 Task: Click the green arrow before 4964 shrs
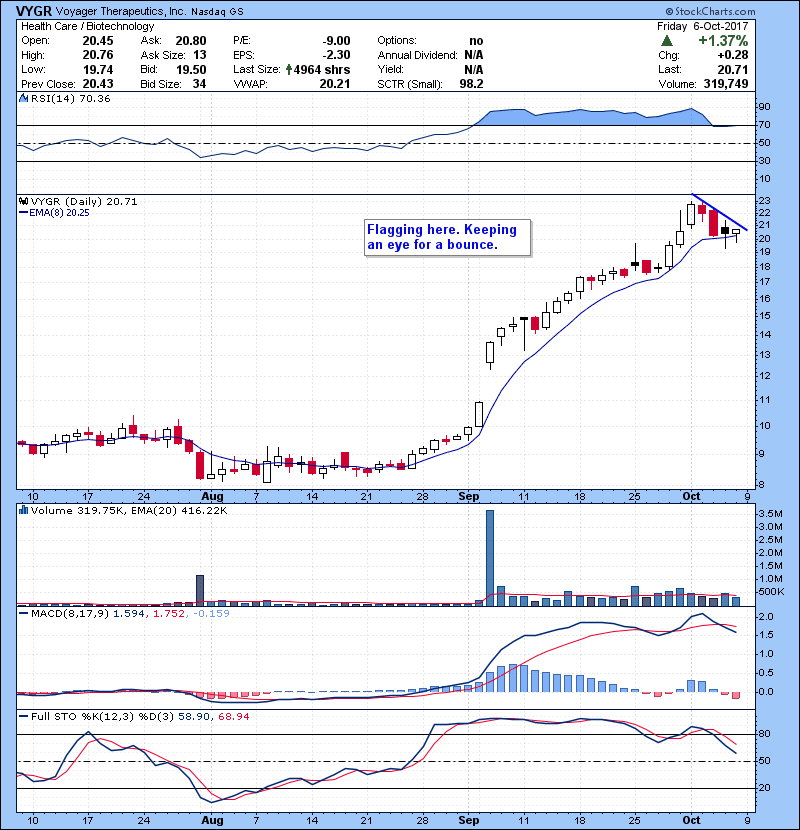click(289, 69)
